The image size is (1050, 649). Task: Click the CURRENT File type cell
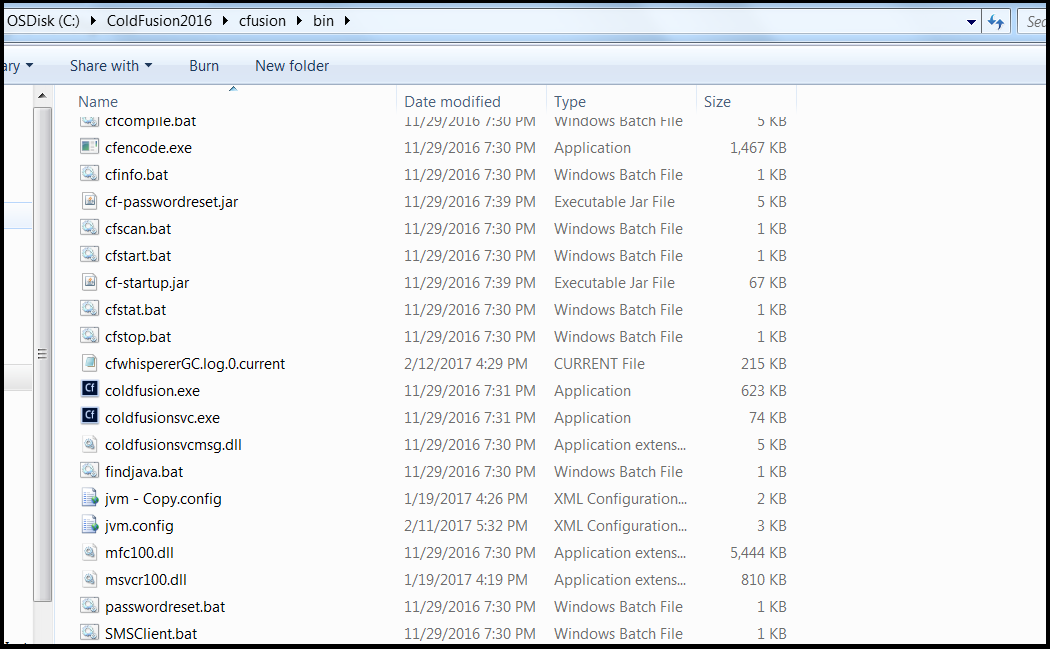point(599,364)
